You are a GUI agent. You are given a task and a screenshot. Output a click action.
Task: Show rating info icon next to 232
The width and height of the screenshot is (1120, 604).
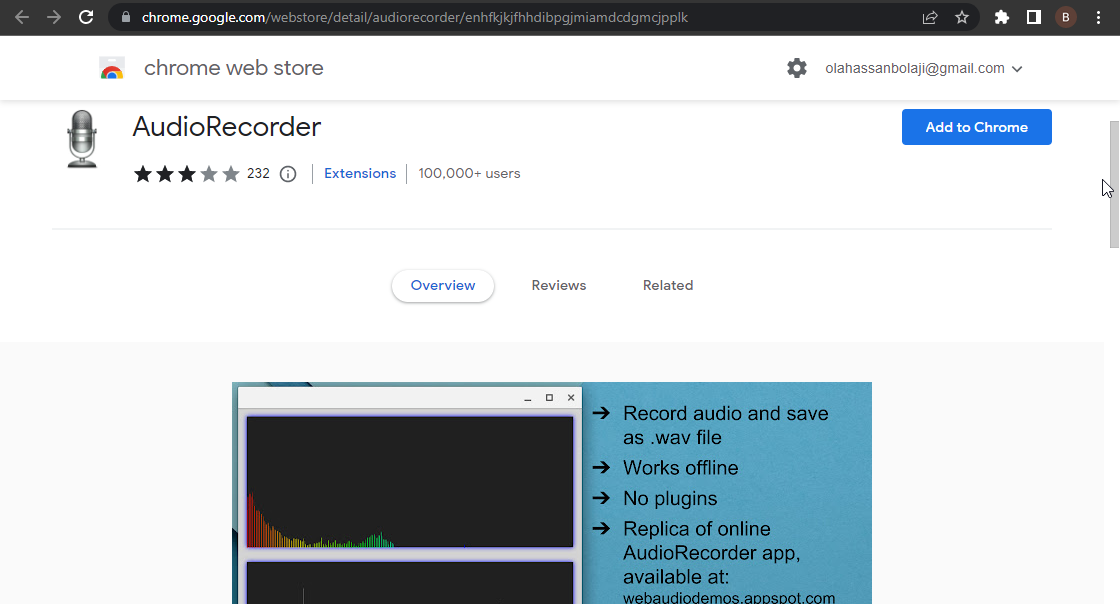(288, 173)
